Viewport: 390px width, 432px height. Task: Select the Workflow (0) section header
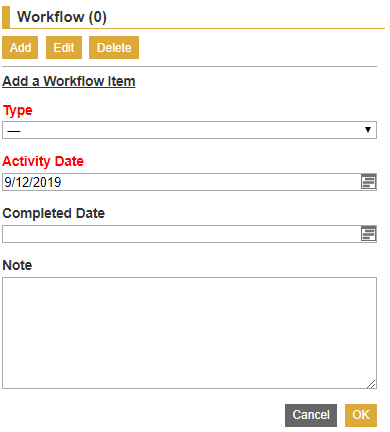62,17
